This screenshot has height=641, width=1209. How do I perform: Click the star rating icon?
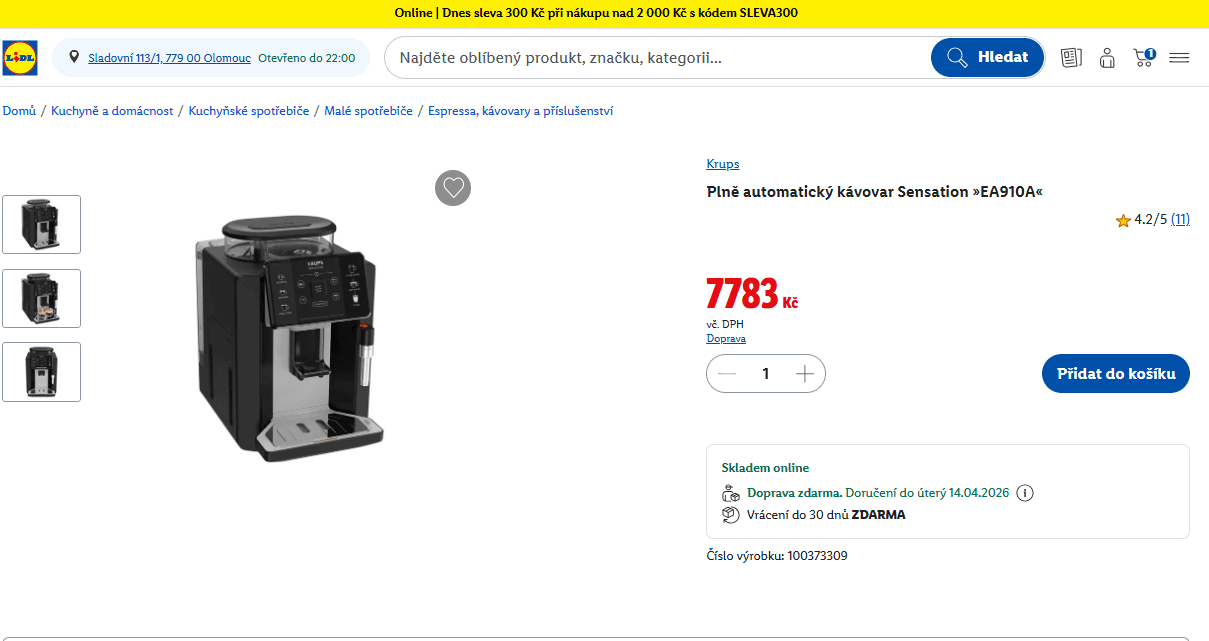(1123, 220)
